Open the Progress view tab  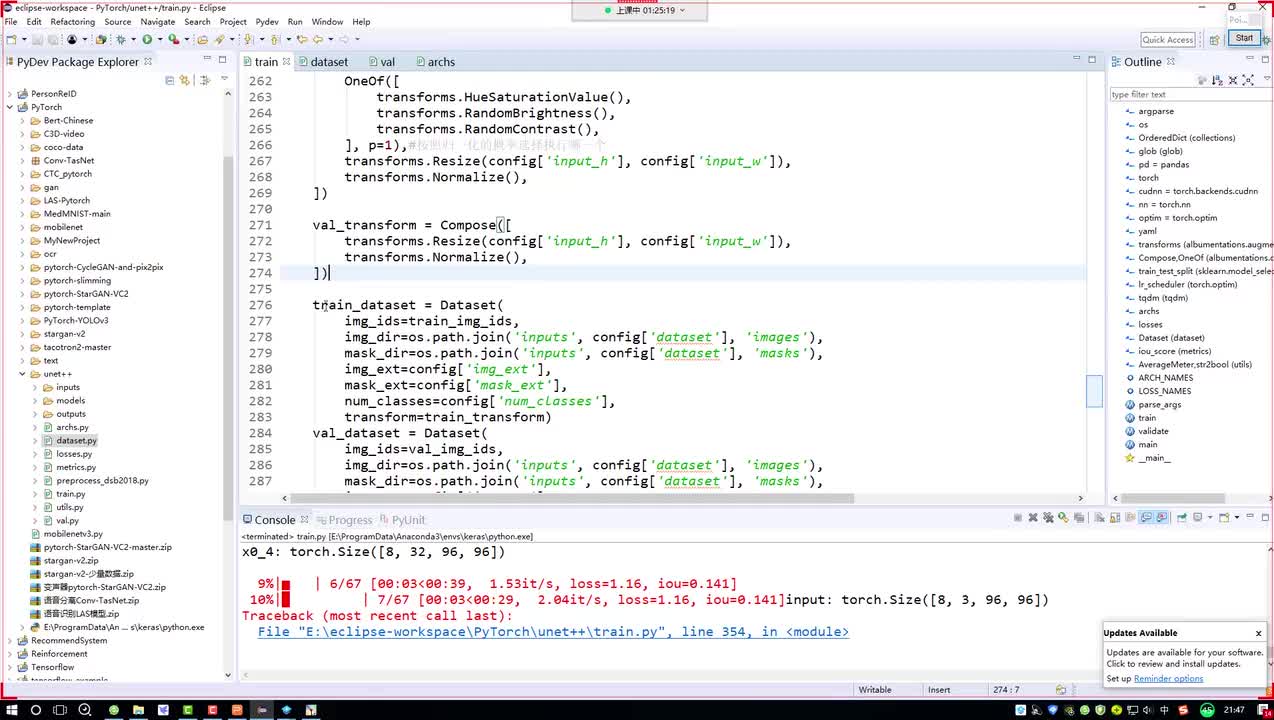[x=349, y=520]
